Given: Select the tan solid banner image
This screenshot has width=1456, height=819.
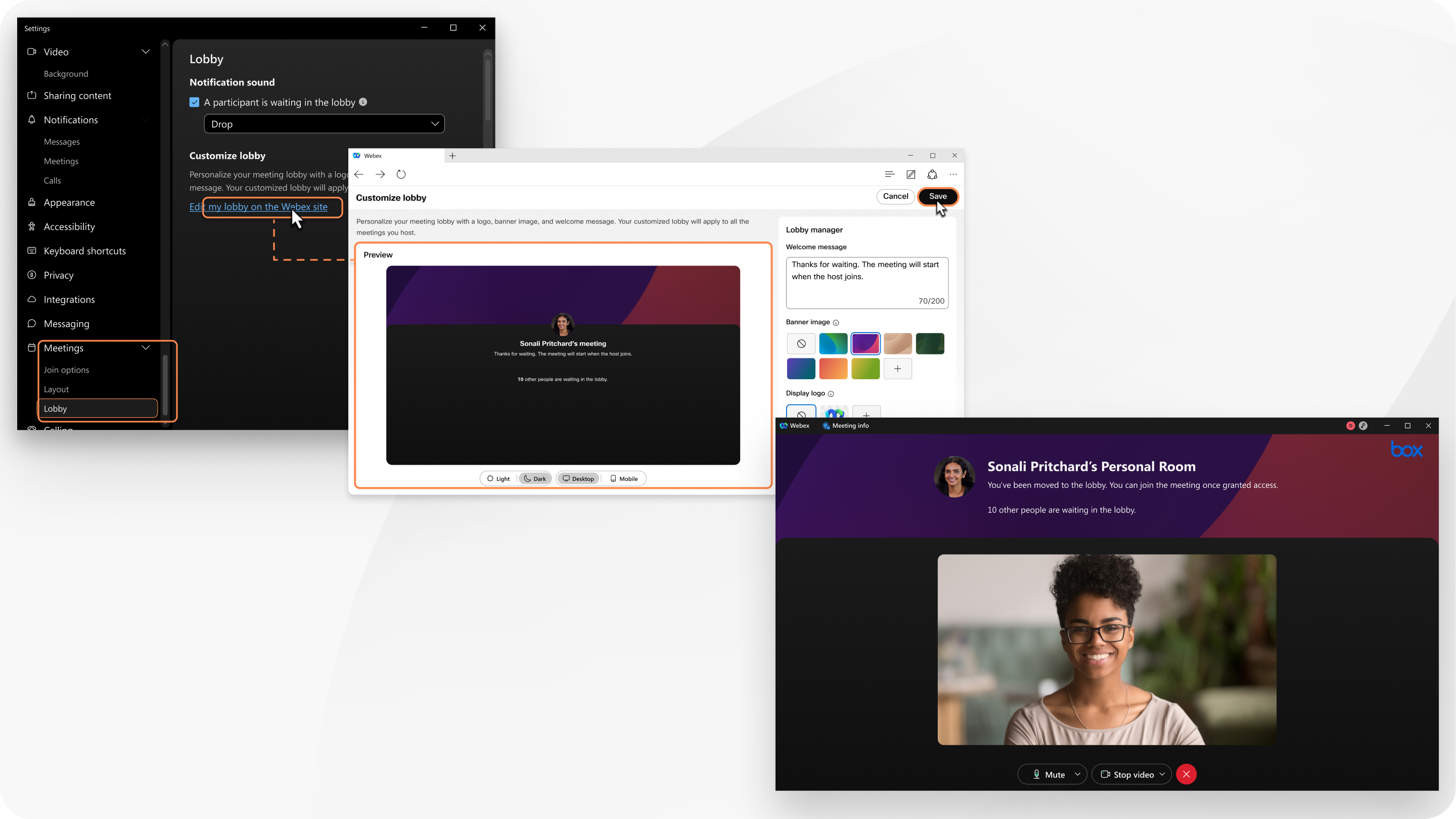Looking at the screenshot, I should pos(898,344).
